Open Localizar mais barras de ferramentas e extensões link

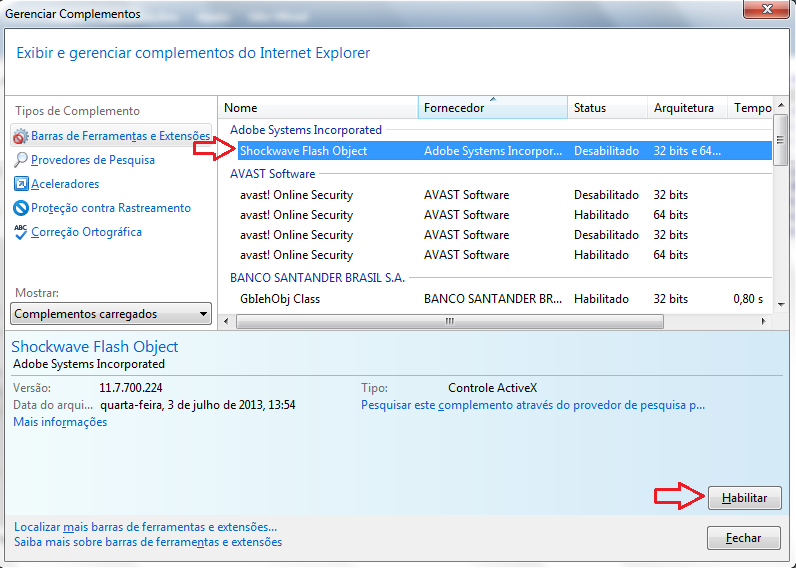click(145, 527)
